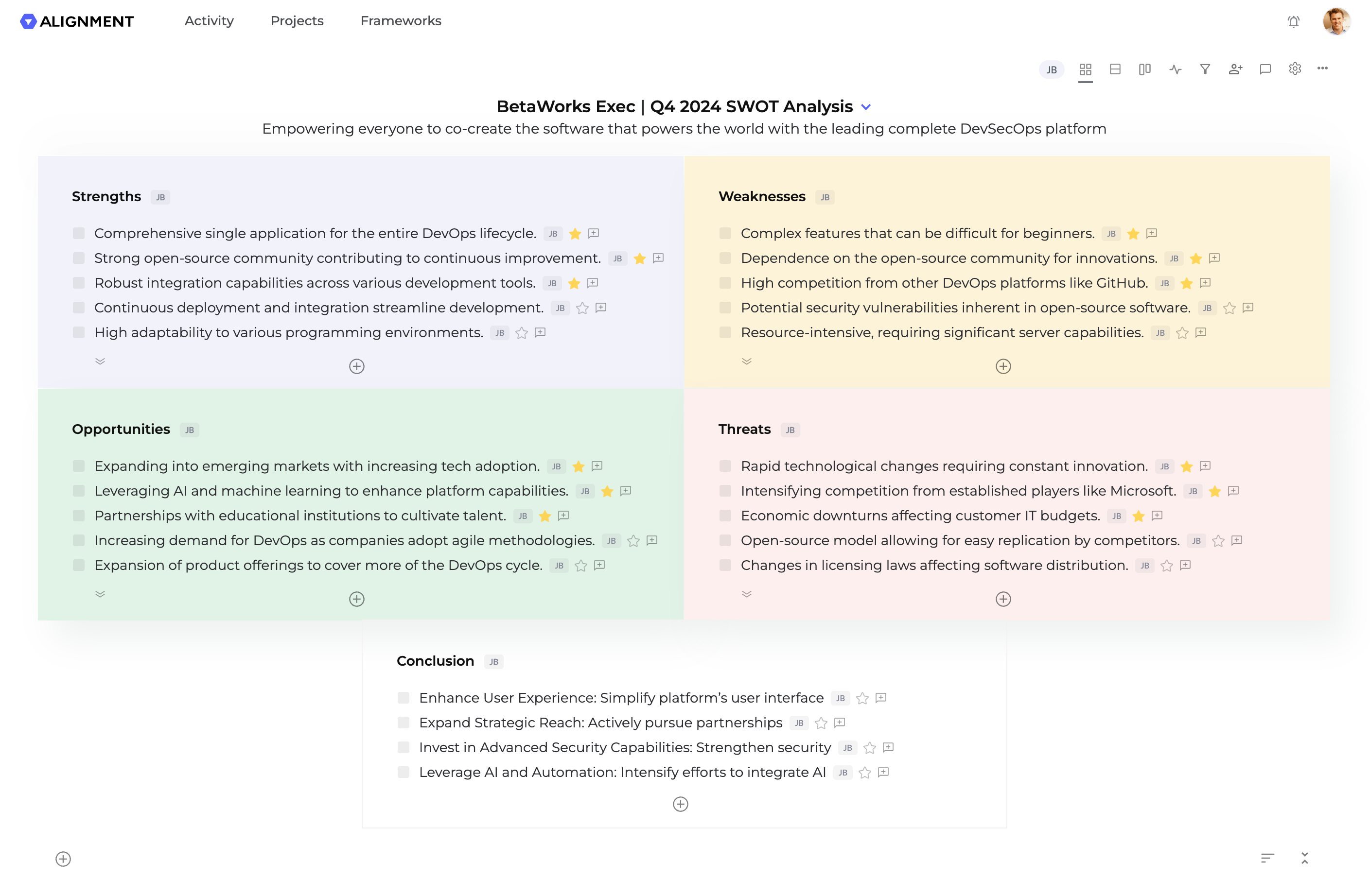Star 'Changes in licensing laws' item
This screenshot has height=896, width=1370.
click(1167, 565)
